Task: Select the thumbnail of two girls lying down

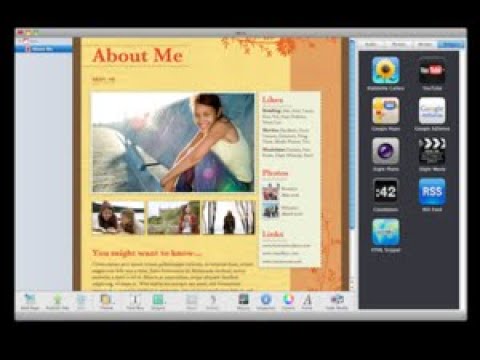Action: (x=118, y=217)
